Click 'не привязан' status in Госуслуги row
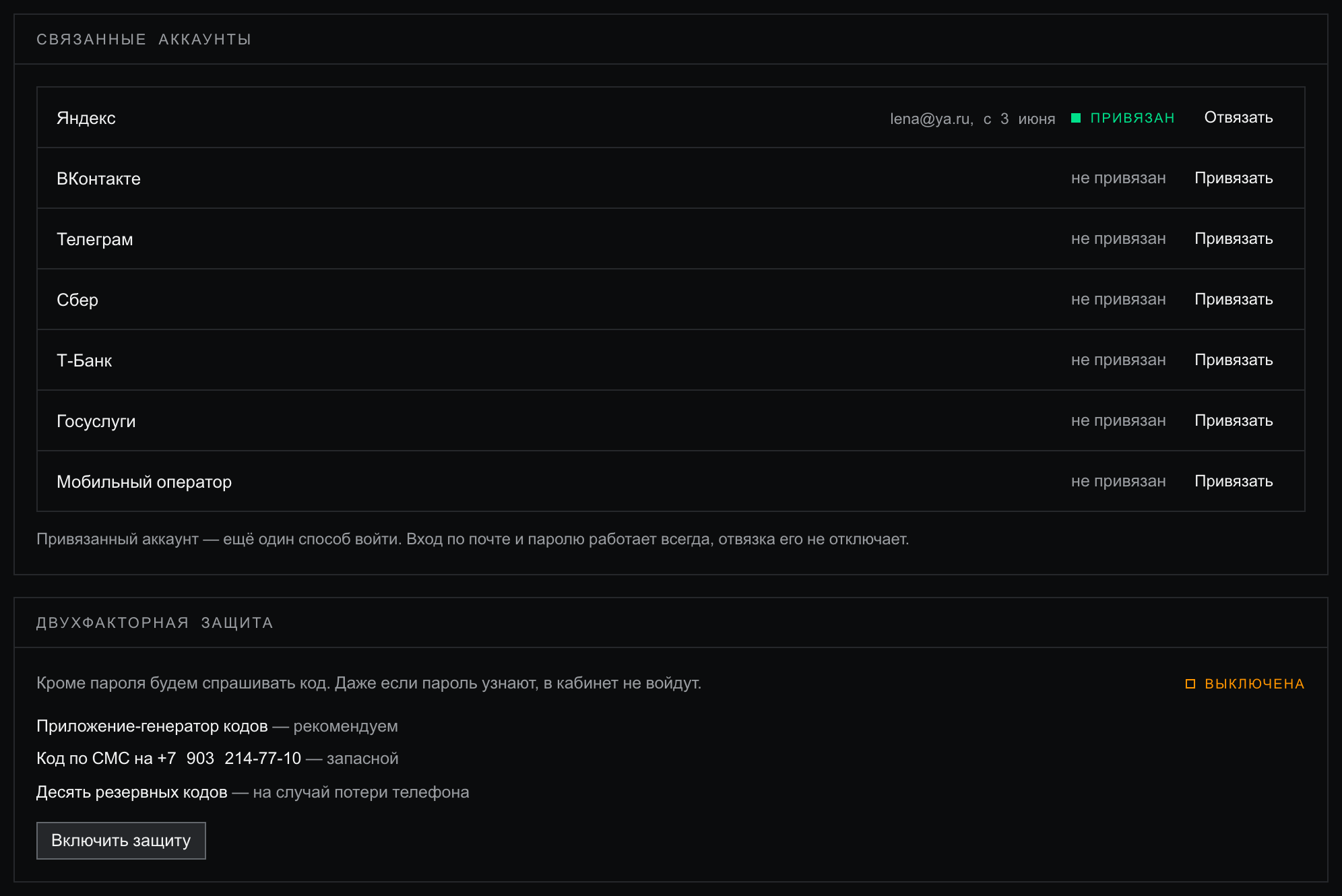Image resolution: width=1342 pixels, height=896 pixels. point(1118,420)
